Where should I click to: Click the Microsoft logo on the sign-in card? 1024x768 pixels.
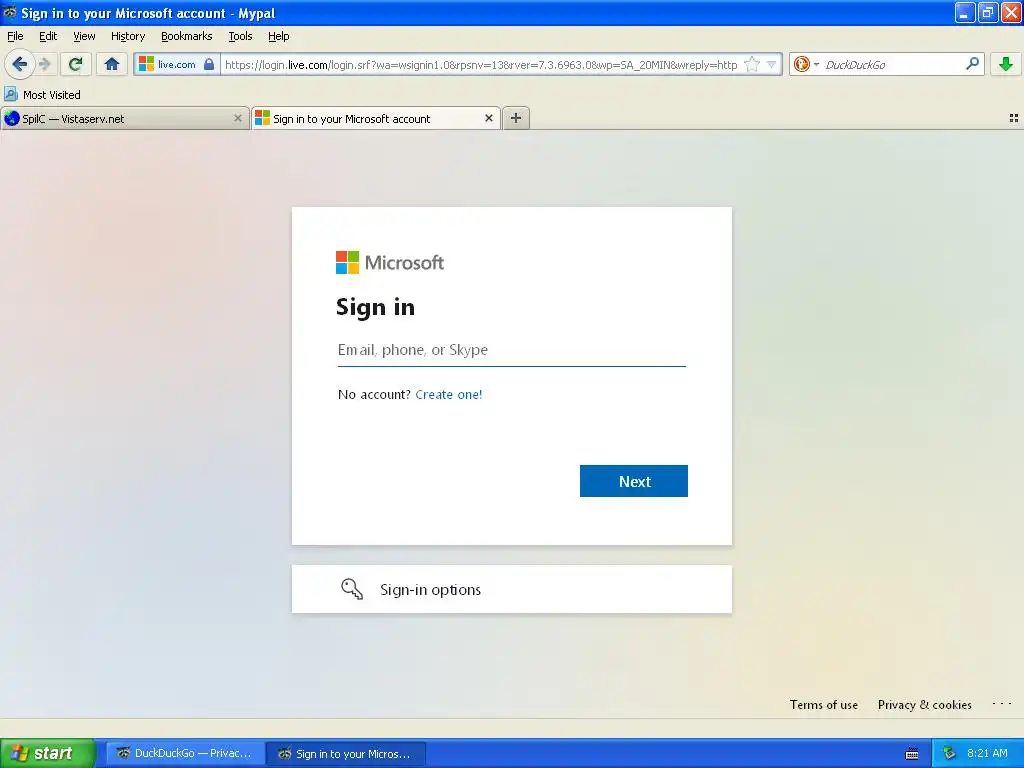click(390, 263)
